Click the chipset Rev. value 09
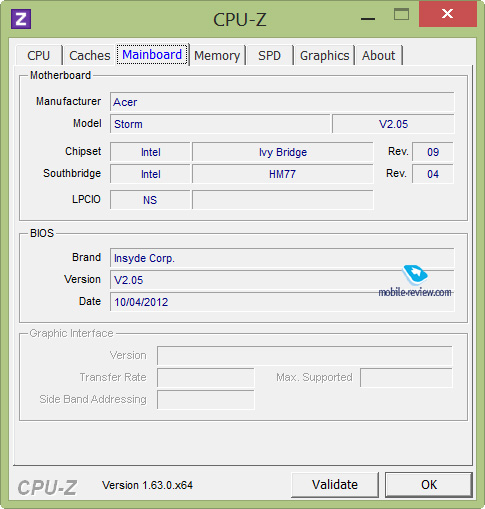The image size is (485, 509). [x=433, y=152]
